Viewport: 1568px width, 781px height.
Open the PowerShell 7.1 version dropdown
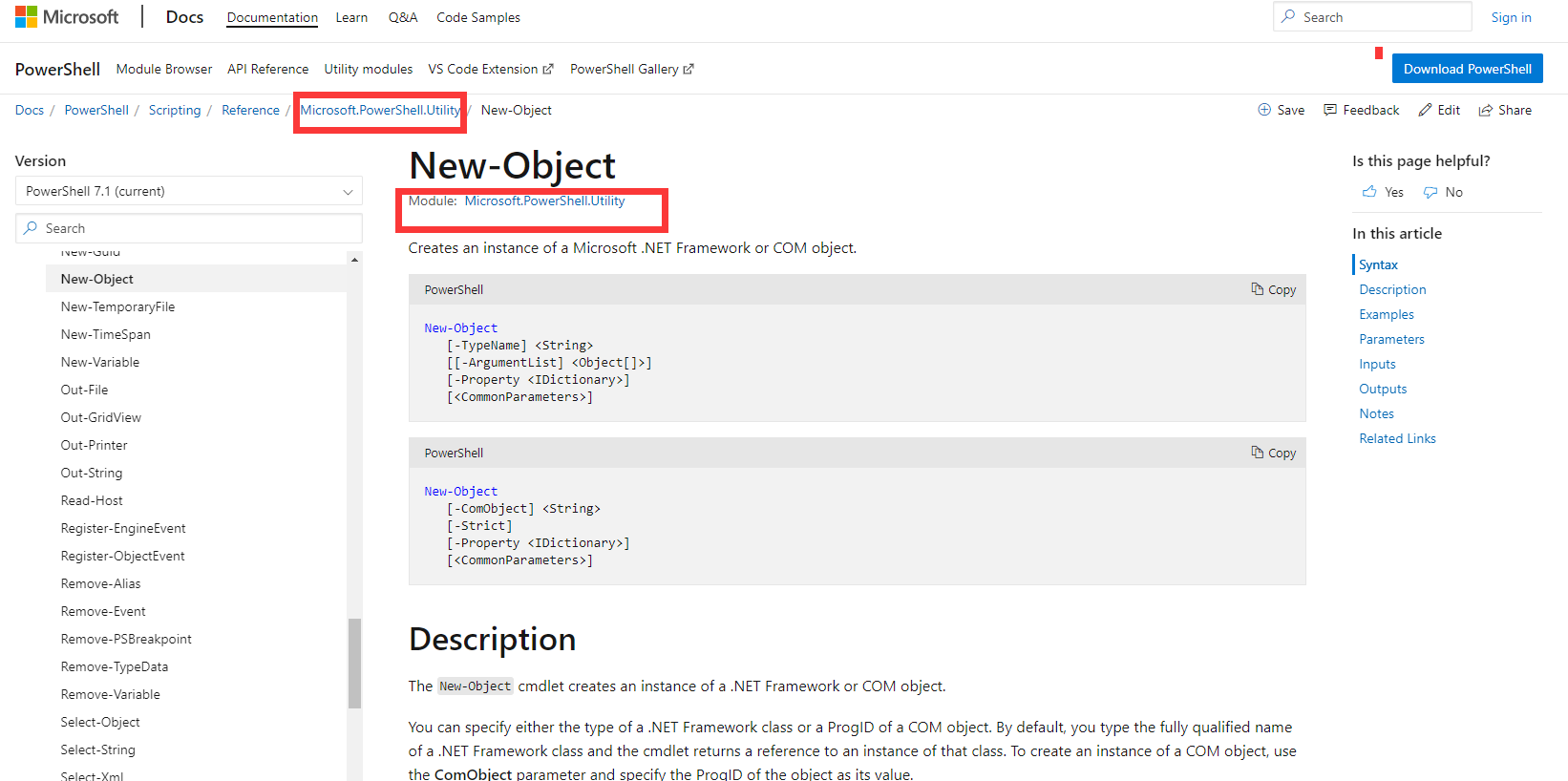189,191
